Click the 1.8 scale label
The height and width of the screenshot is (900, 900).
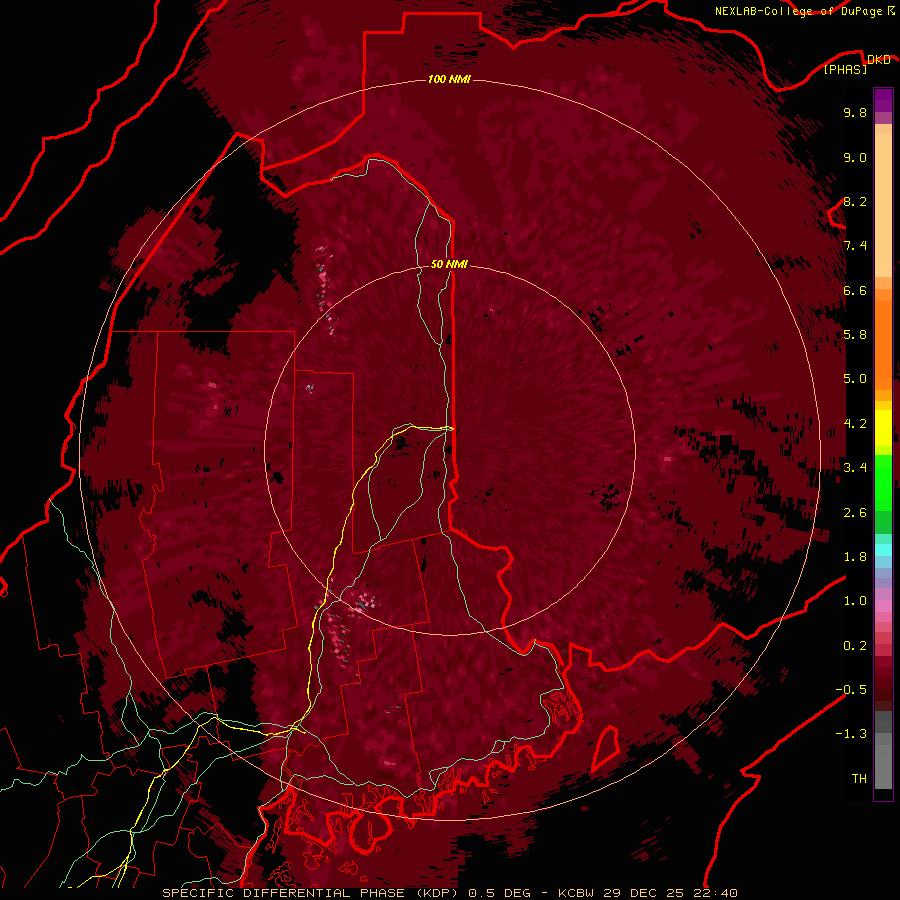coord(855,557)
